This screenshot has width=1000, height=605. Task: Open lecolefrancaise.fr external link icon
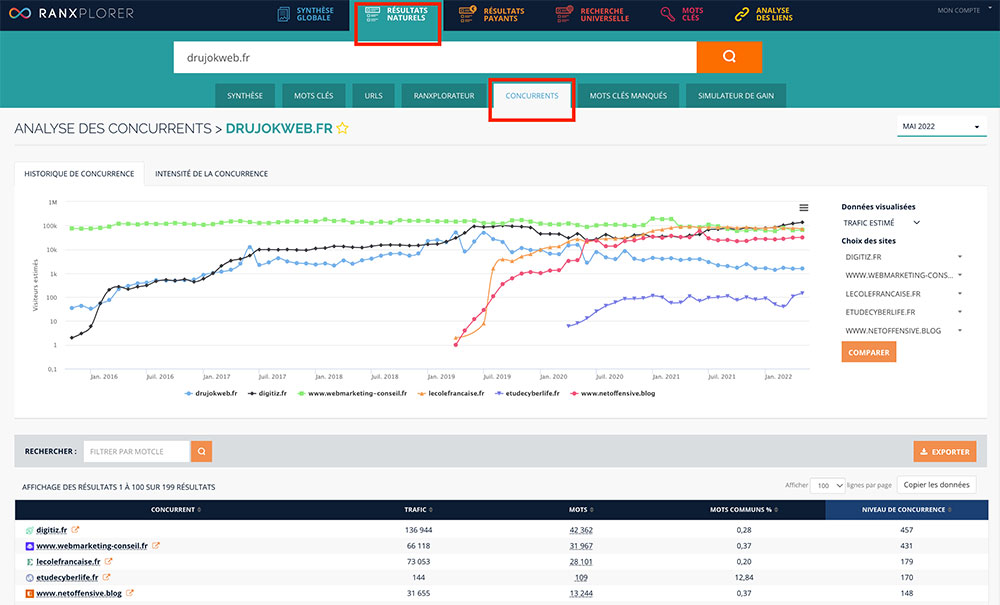pyautogui.click(x=108, y=562)
